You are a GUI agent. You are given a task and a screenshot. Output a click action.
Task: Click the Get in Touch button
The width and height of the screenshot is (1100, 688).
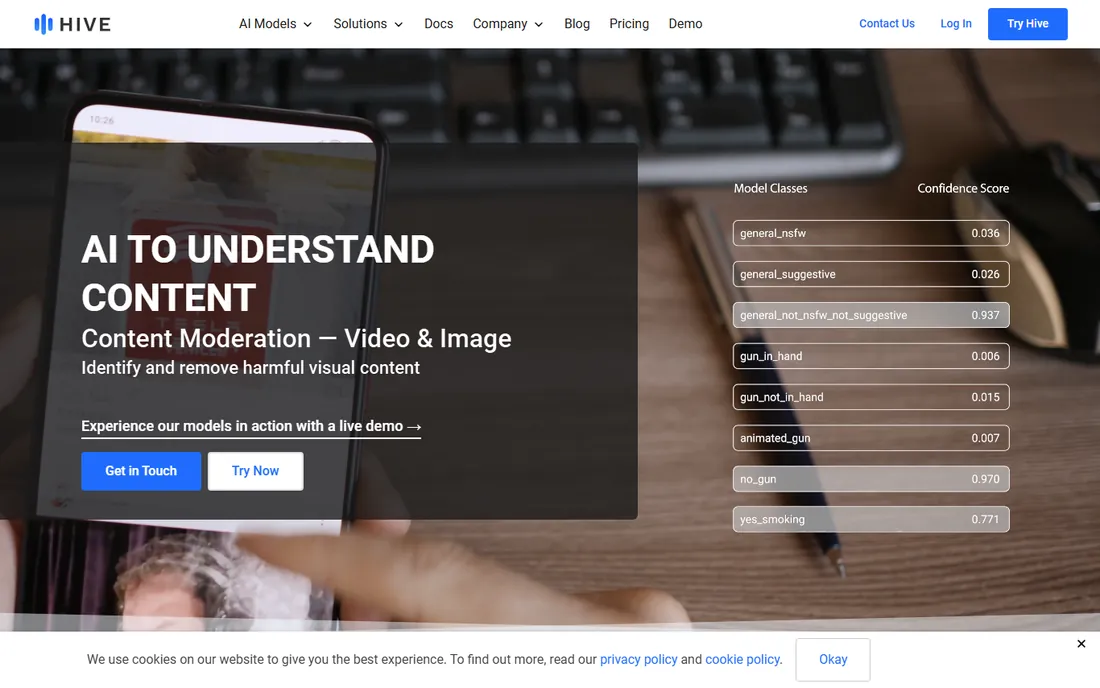141,471
